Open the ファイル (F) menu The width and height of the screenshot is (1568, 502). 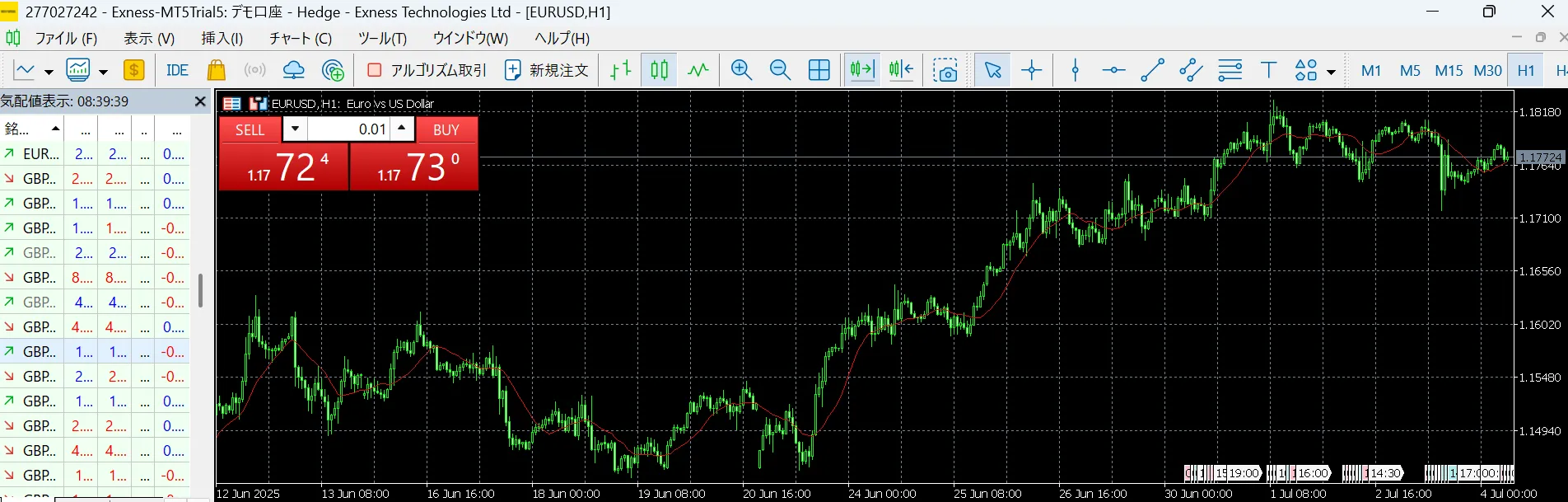click(66, 38)
